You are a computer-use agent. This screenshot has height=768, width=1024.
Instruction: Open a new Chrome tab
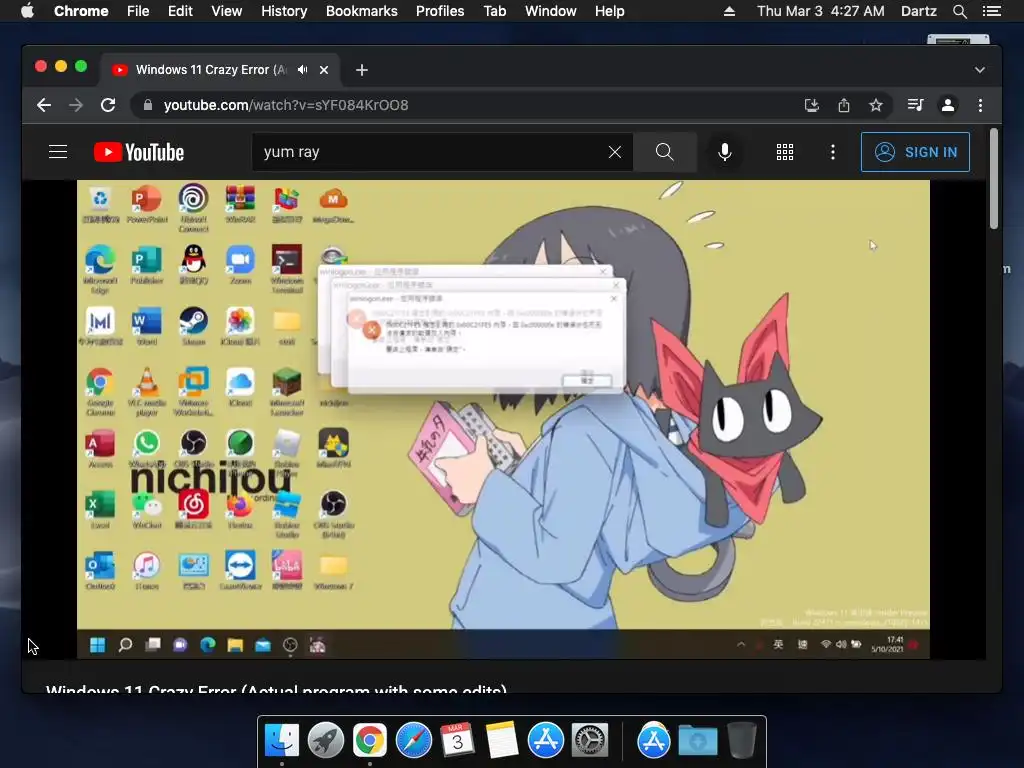pos(362,70)
